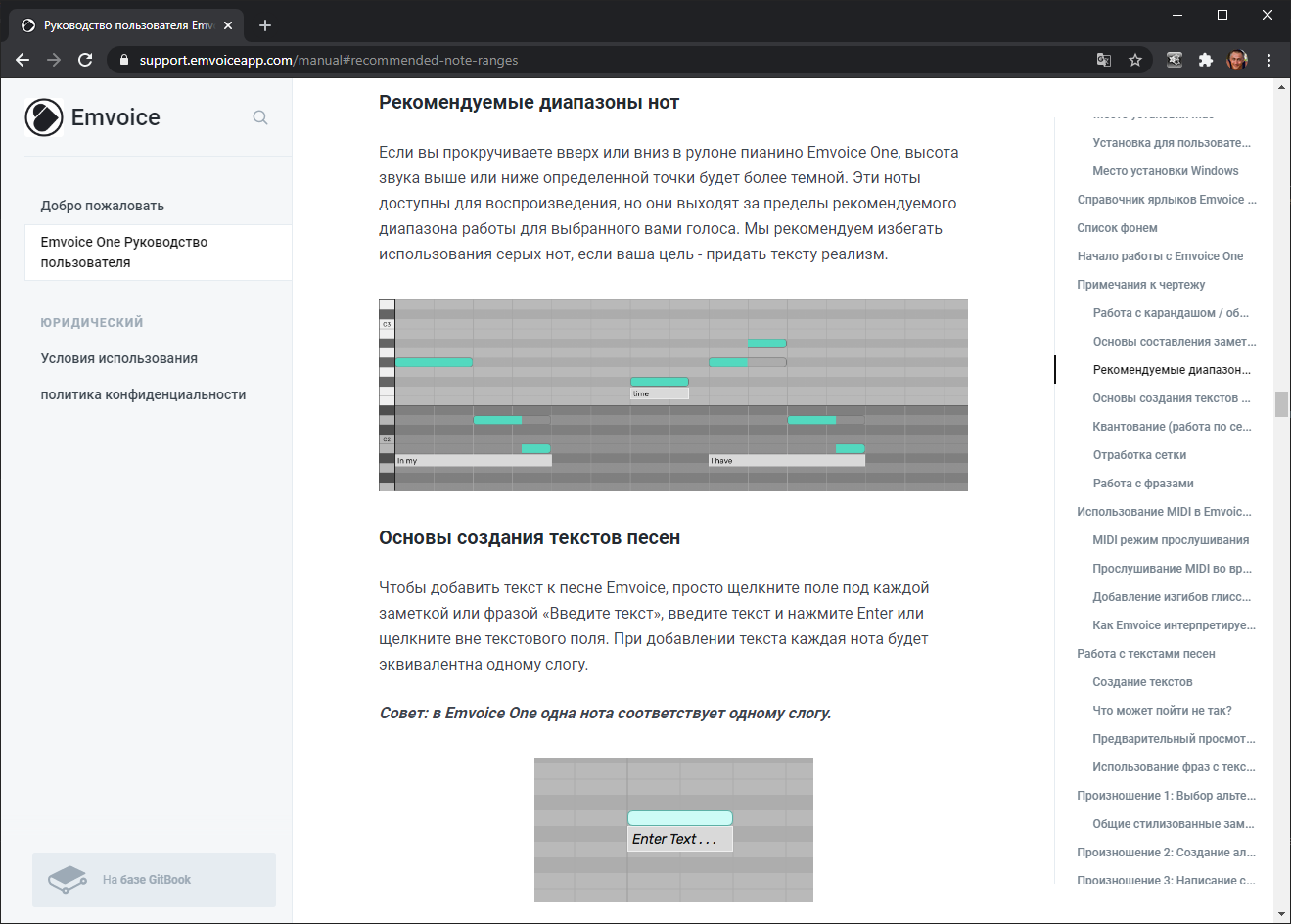Select Emvoice One Руководство пользователя item
1291x924 pixels.
coord(159,253)
